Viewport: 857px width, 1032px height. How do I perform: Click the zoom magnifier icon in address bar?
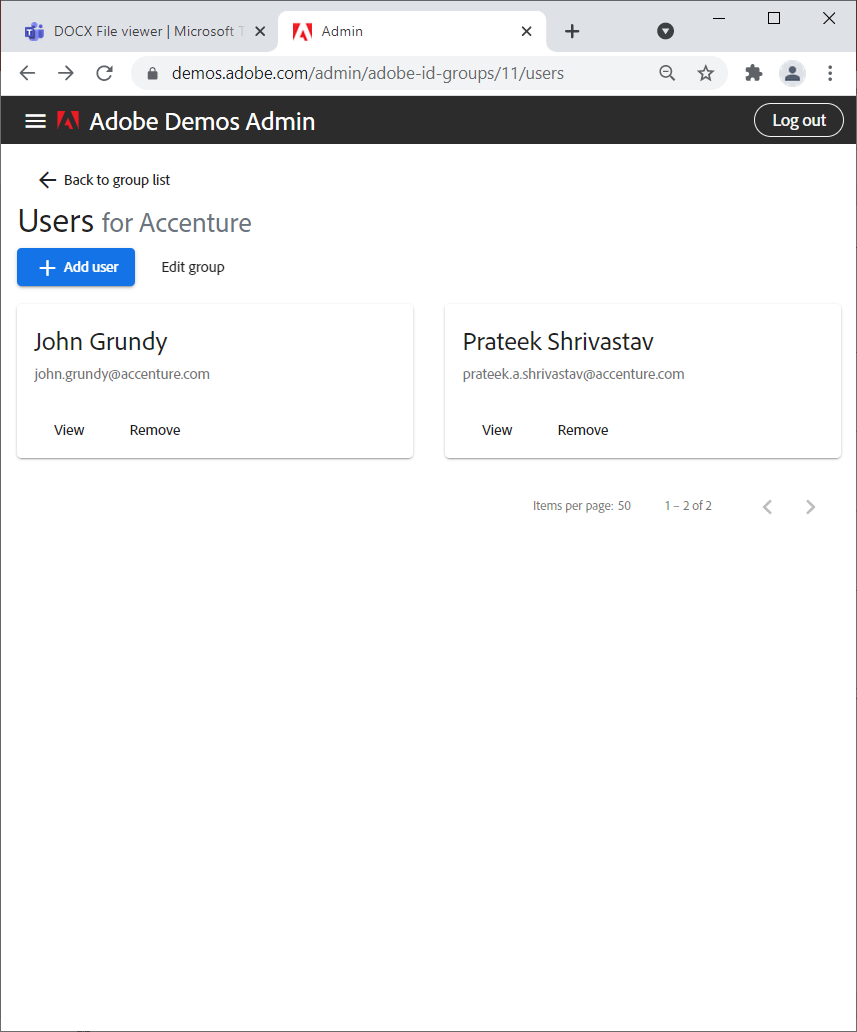point(667,73)
